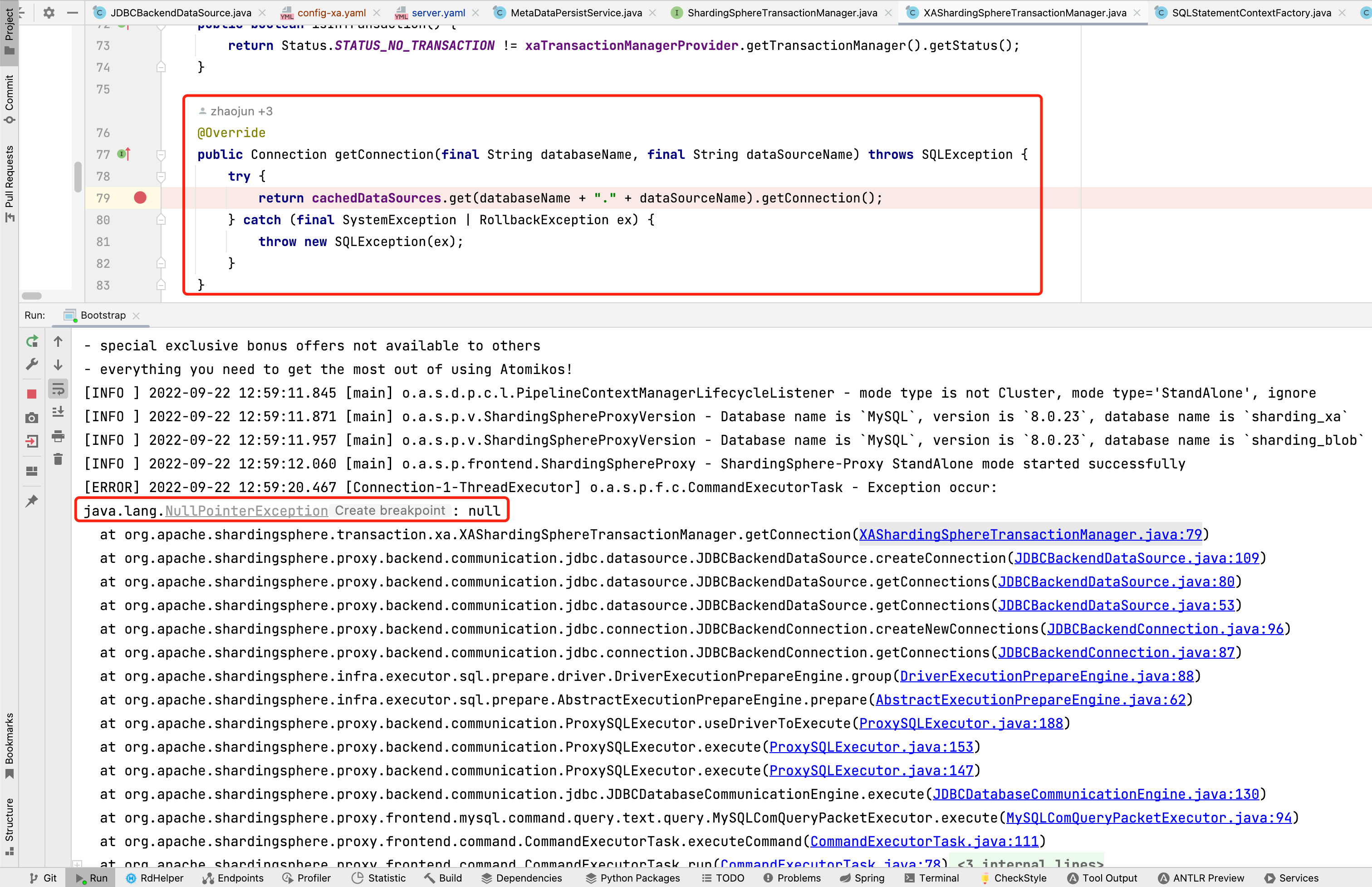Click the print console output icon
Viewport: 1372px width, 887px height.
(x=58, y=436)
